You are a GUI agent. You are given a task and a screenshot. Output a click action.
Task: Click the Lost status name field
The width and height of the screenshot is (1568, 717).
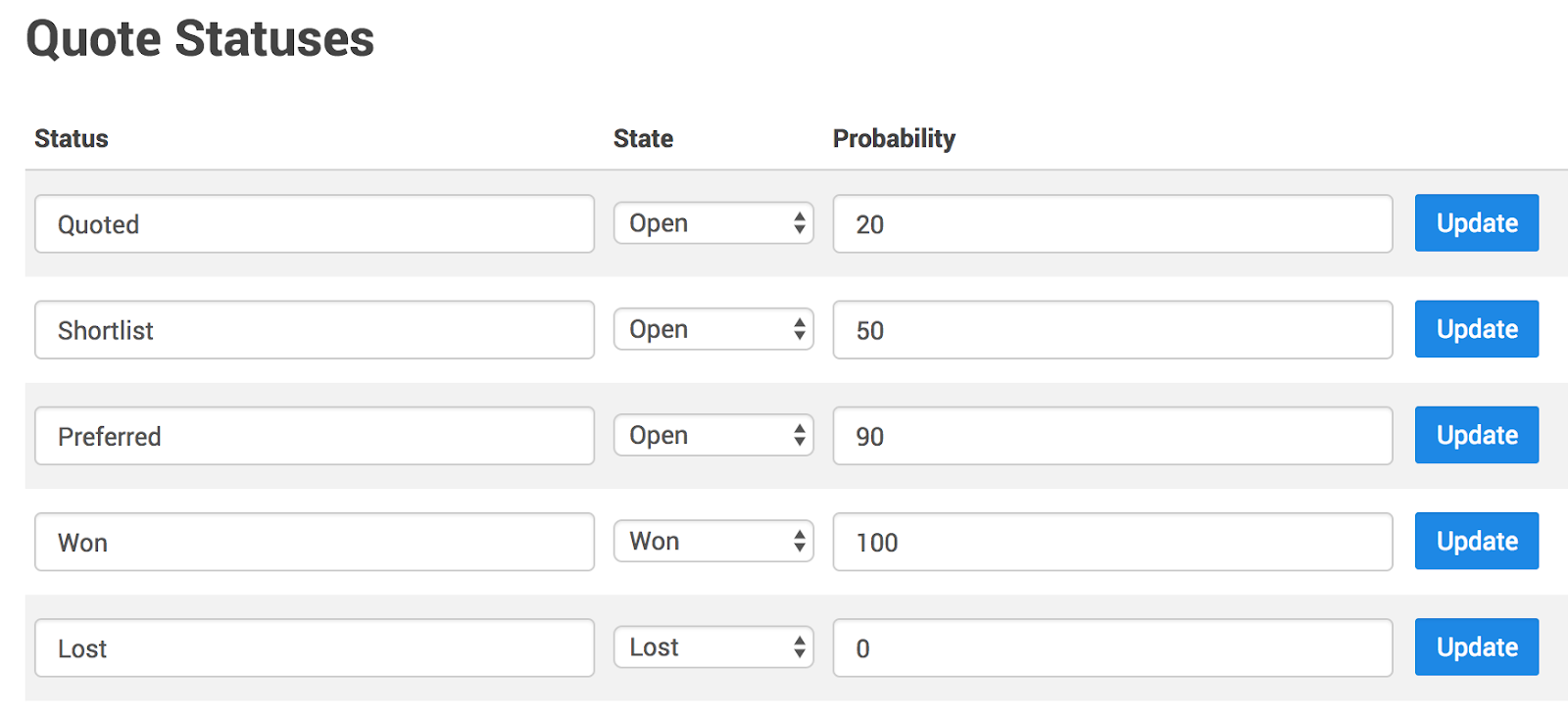point(314,647)
